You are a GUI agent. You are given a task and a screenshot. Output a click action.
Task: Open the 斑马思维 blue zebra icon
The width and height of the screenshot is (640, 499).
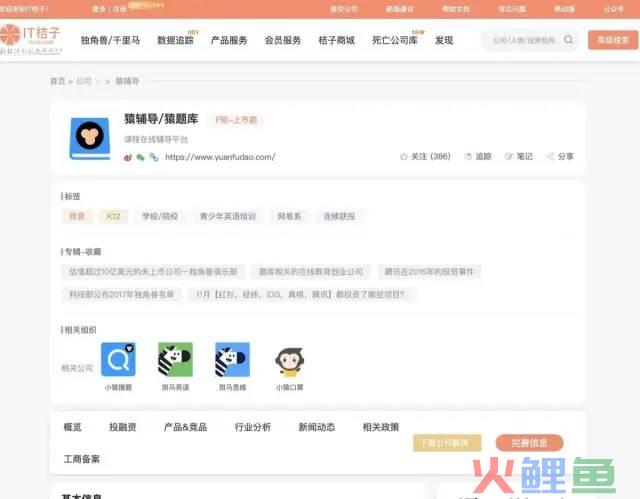point(232,359)
